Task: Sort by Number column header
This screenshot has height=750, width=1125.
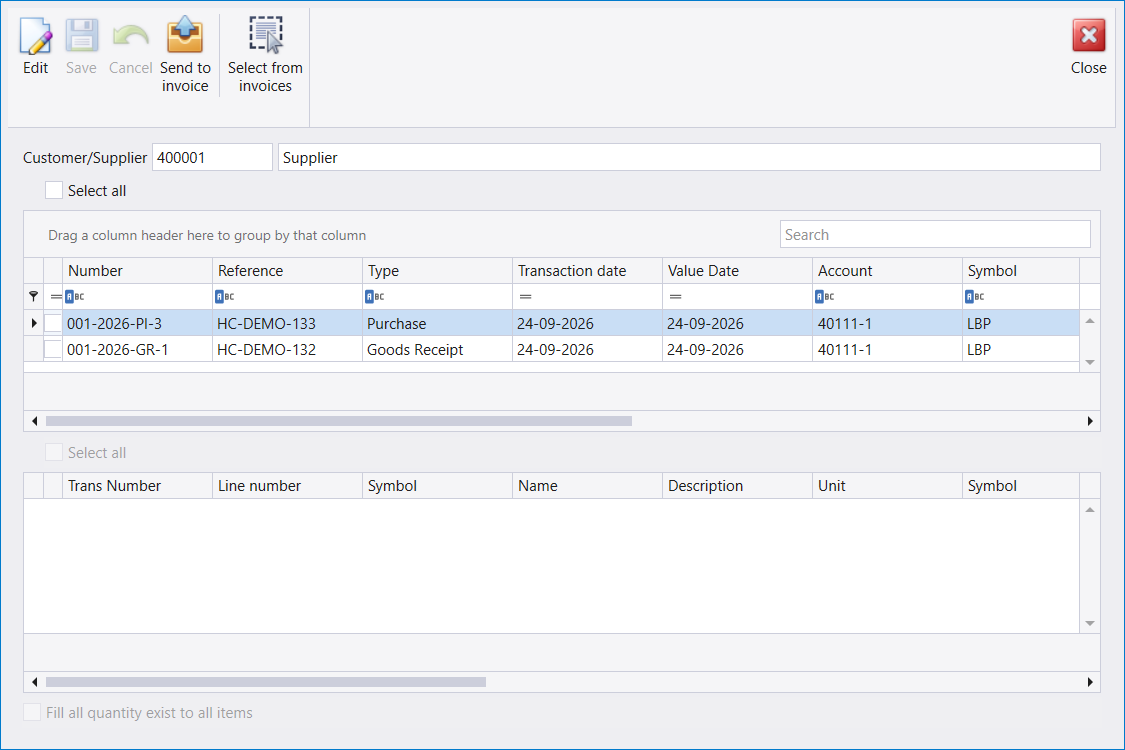Action: [138, 271]
